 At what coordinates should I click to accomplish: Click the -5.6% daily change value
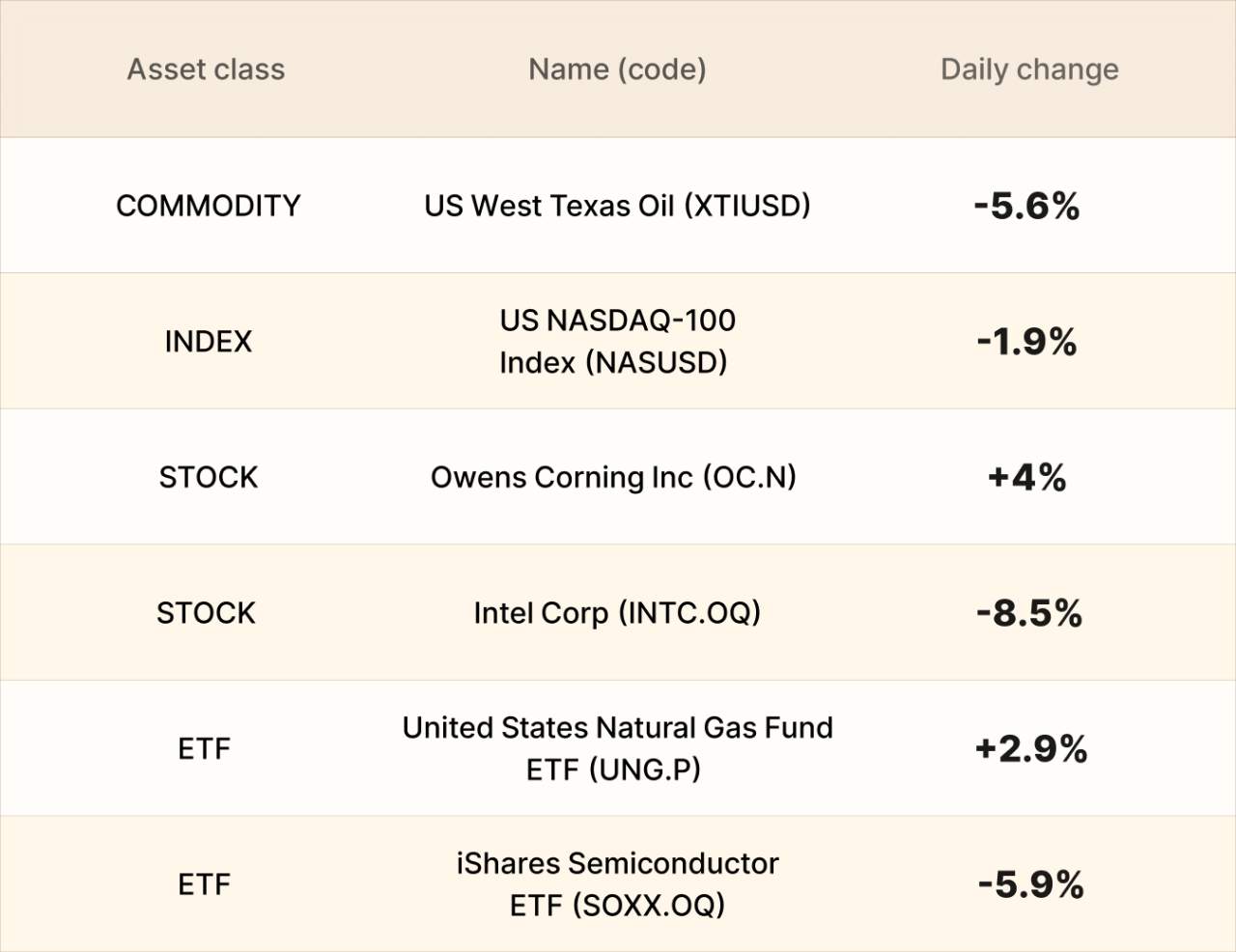click(1026, 206)
